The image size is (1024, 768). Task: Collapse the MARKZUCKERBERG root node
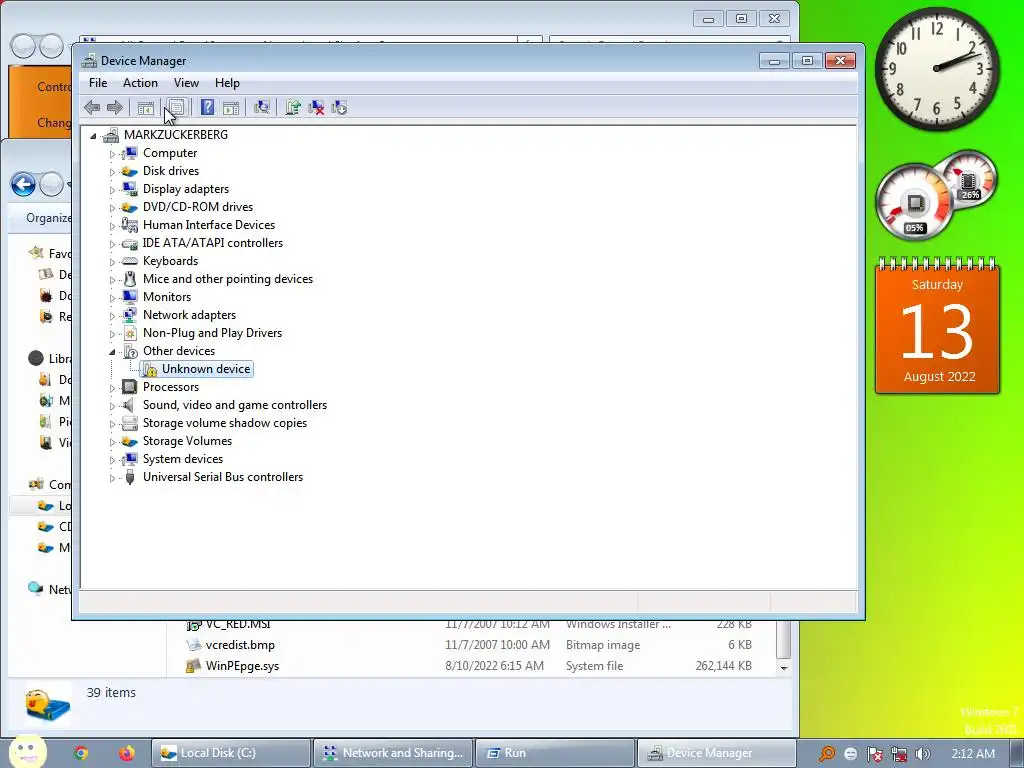[93, 136]
